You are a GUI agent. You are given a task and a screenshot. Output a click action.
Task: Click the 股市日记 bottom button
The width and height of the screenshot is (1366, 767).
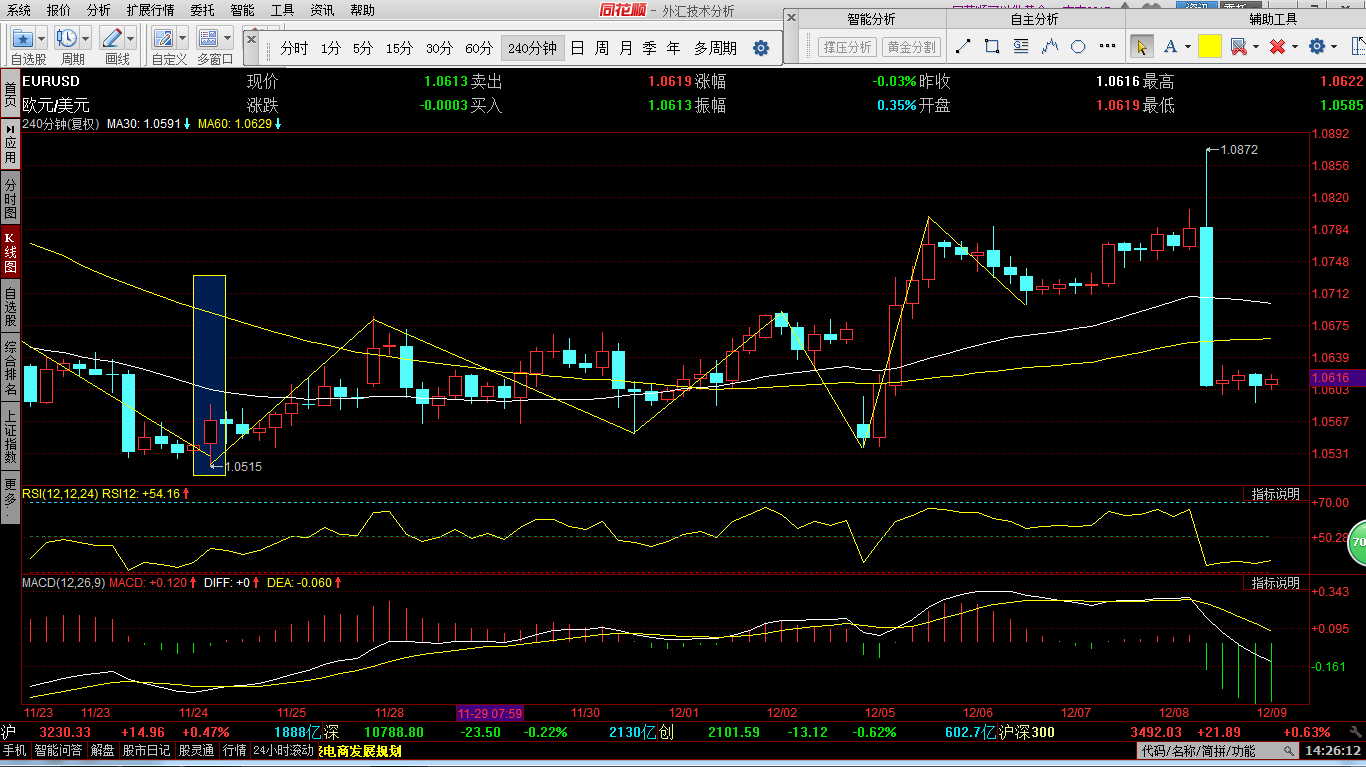click(147, 750)
